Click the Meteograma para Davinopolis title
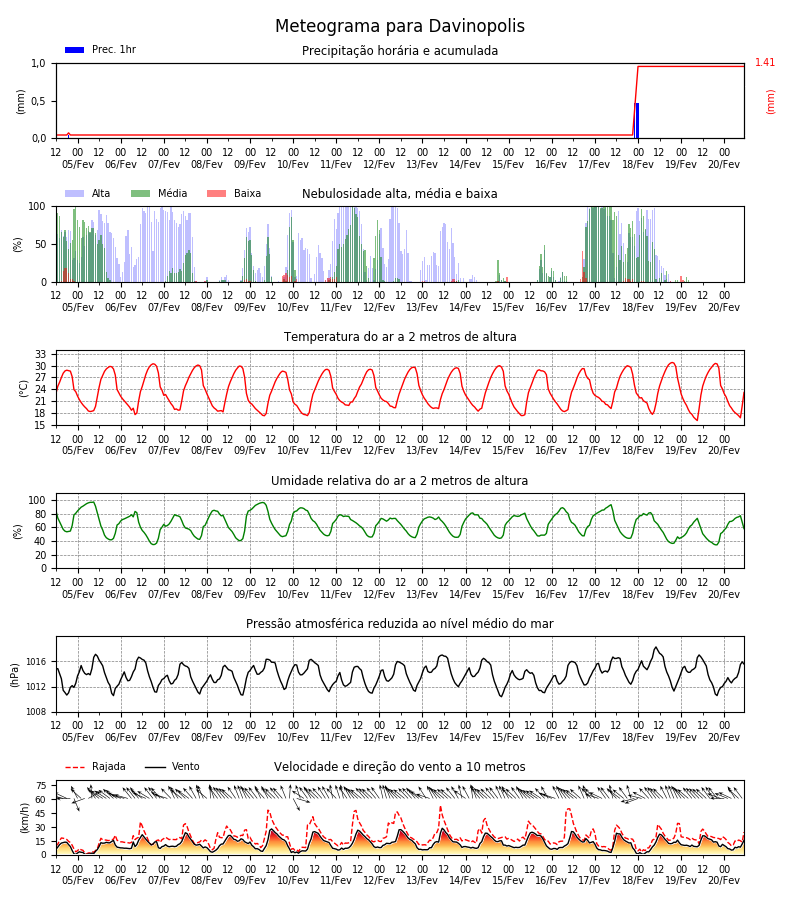 [400, 26]
